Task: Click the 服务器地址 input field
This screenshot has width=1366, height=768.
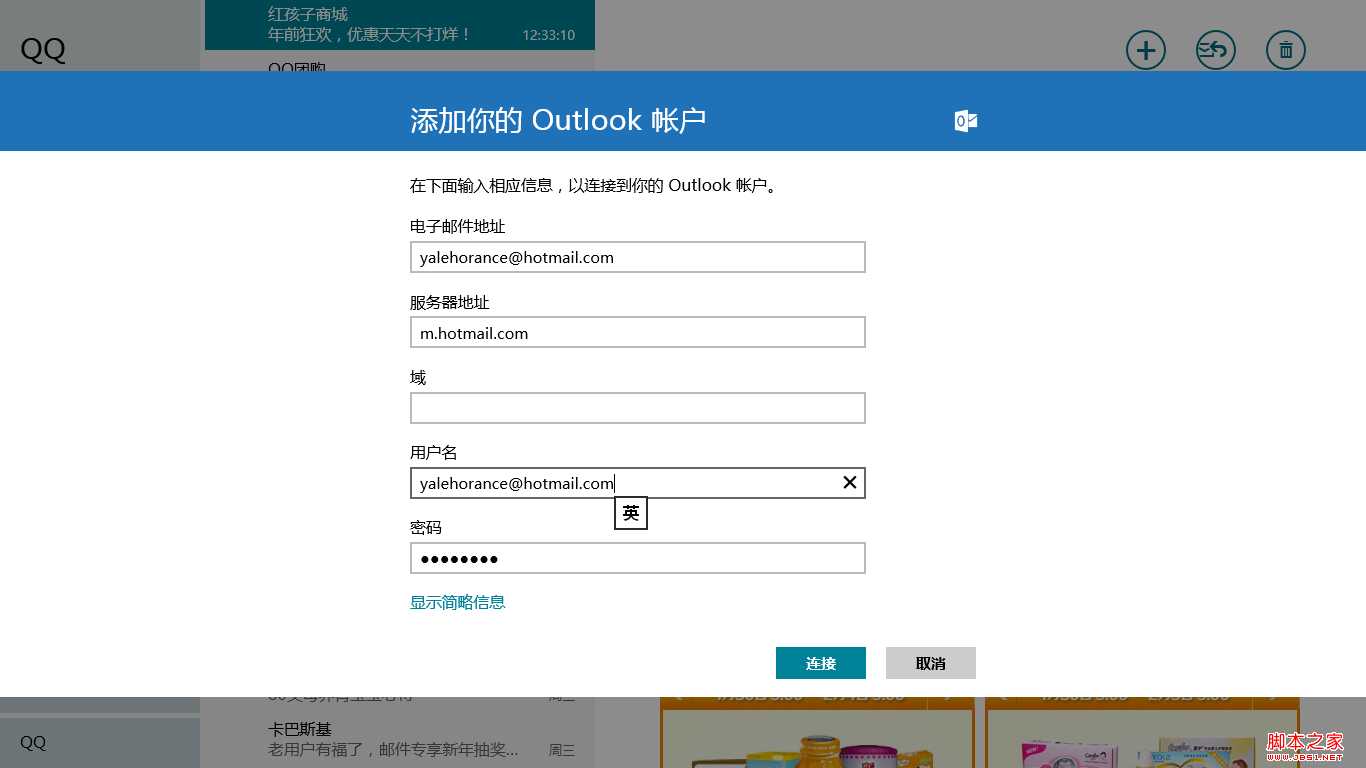Action: click(637, 332)
